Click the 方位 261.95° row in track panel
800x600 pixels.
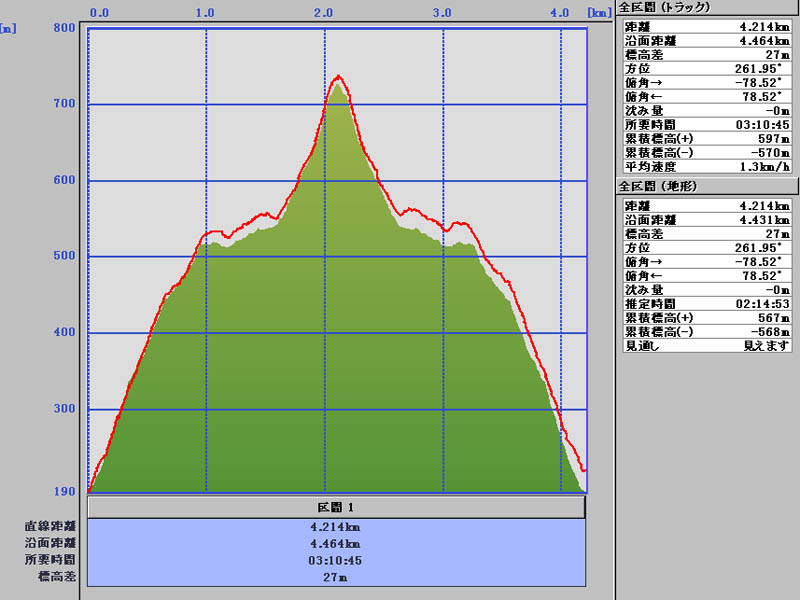[x=706, y=68]
